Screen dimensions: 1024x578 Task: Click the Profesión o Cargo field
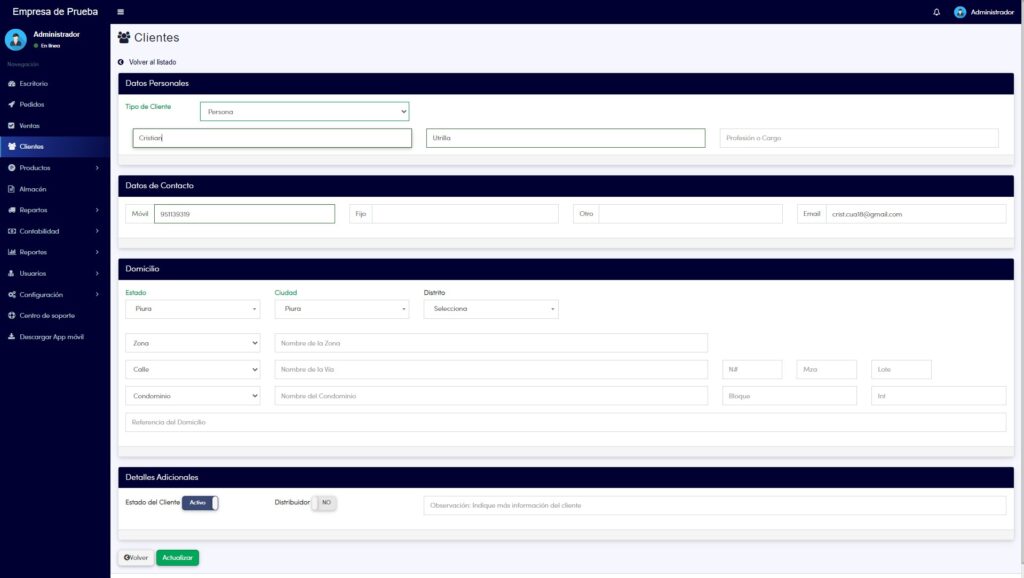(x=859, y=138)
